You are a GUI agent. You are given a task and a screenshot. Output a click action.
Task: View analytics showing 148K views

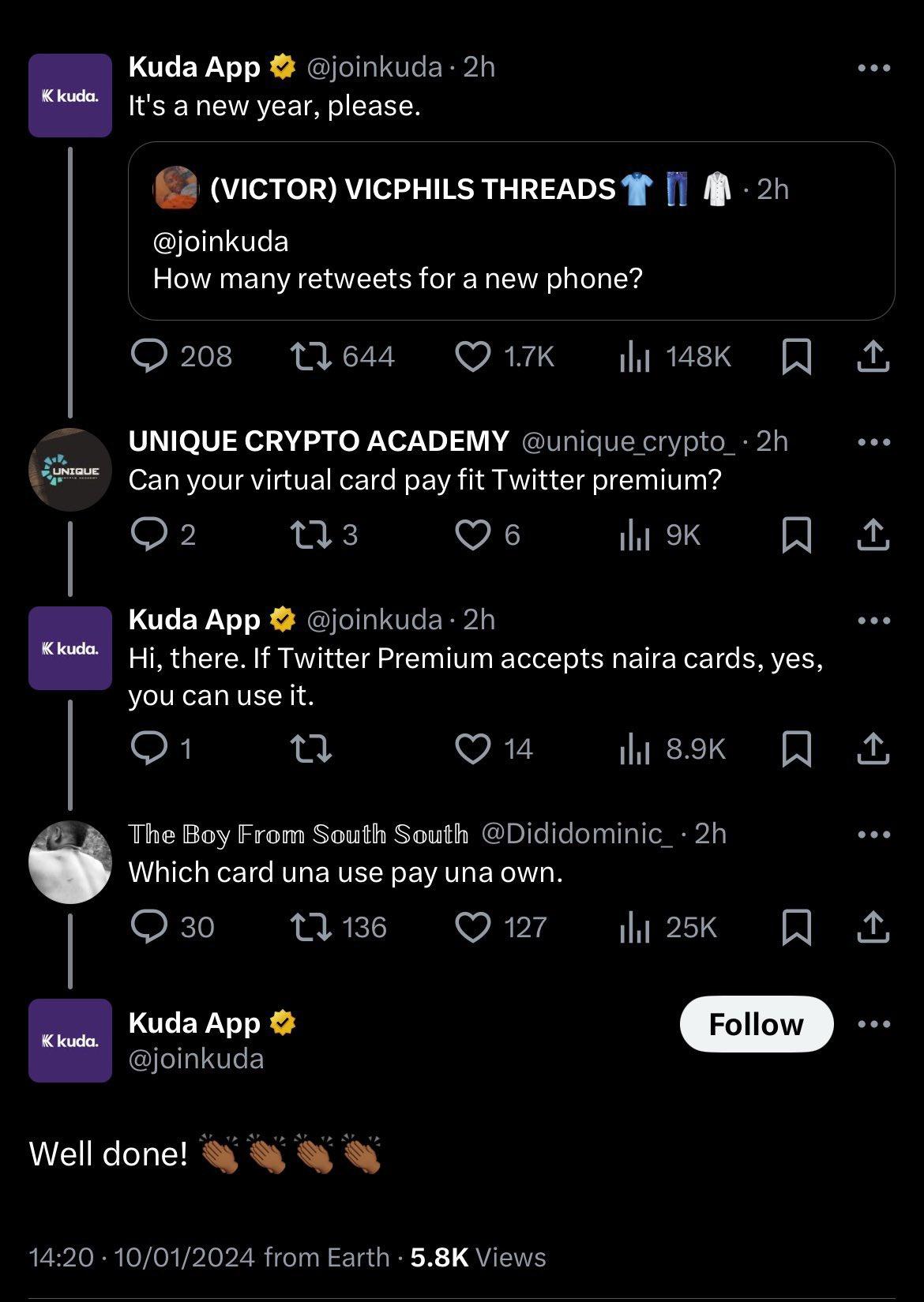[634, 357]
